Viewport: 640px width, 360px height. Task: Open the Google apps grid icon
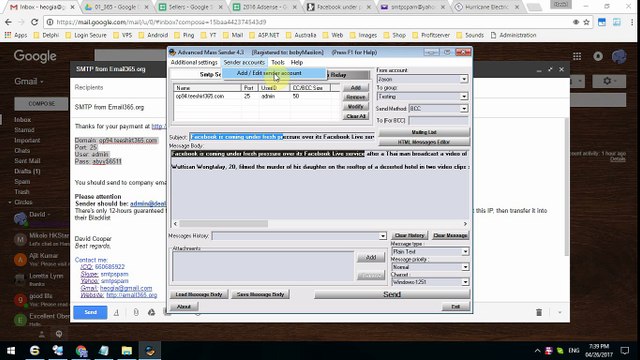click(x=577, y=56)
